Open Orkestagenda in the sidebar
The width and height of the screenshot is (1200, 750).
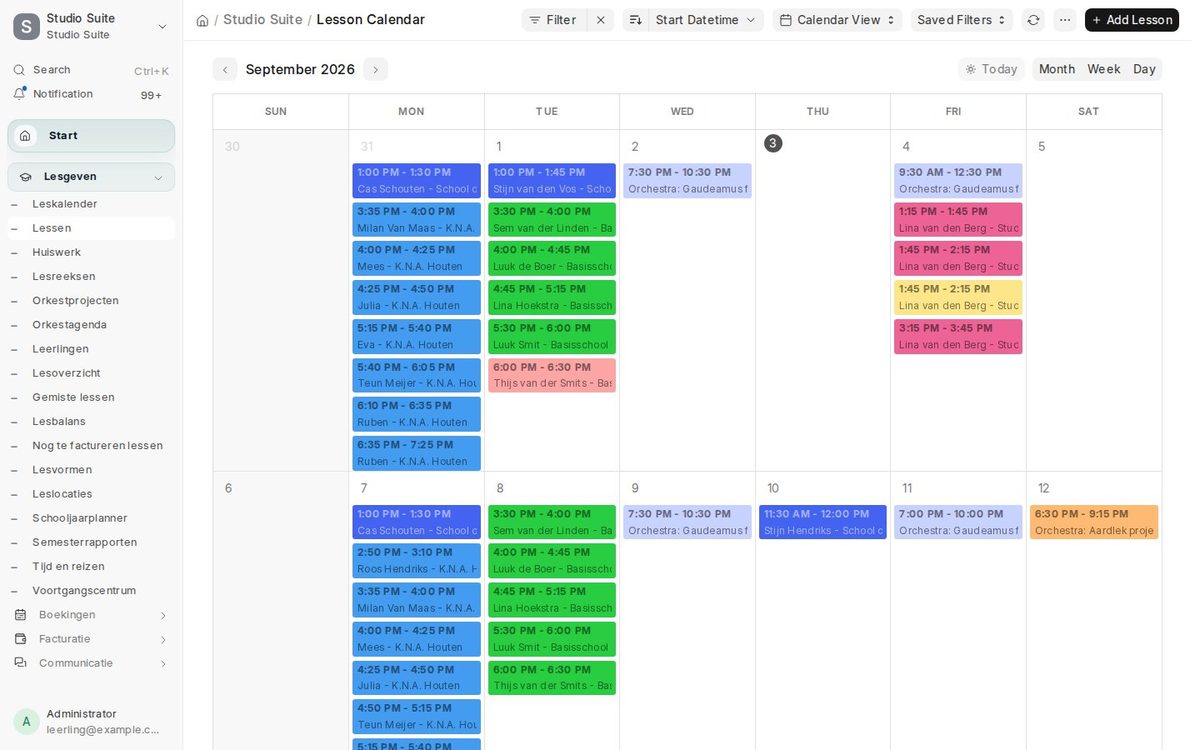(91, 325)
